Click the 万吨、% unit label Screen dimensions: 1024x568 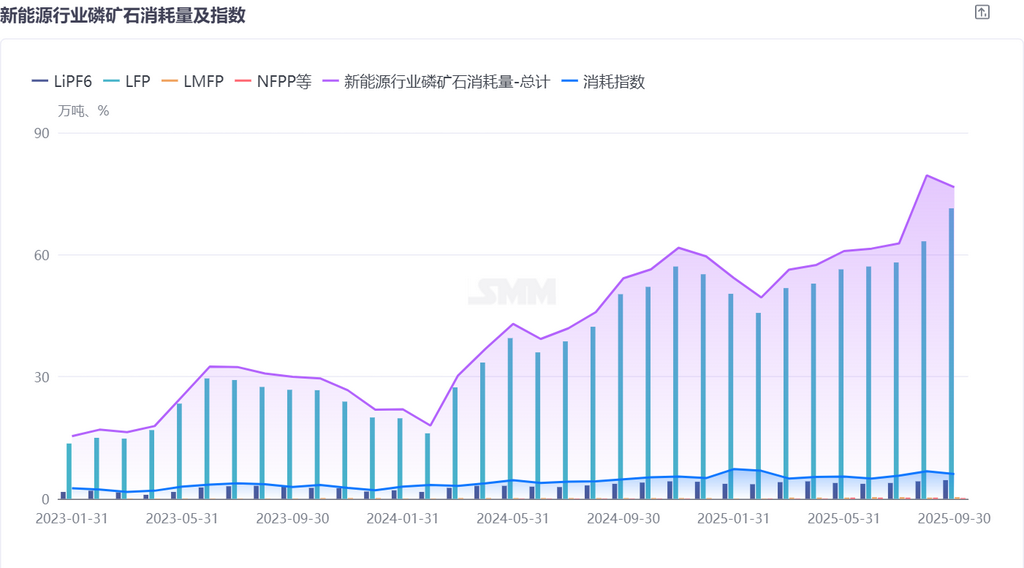pos(84,111)
